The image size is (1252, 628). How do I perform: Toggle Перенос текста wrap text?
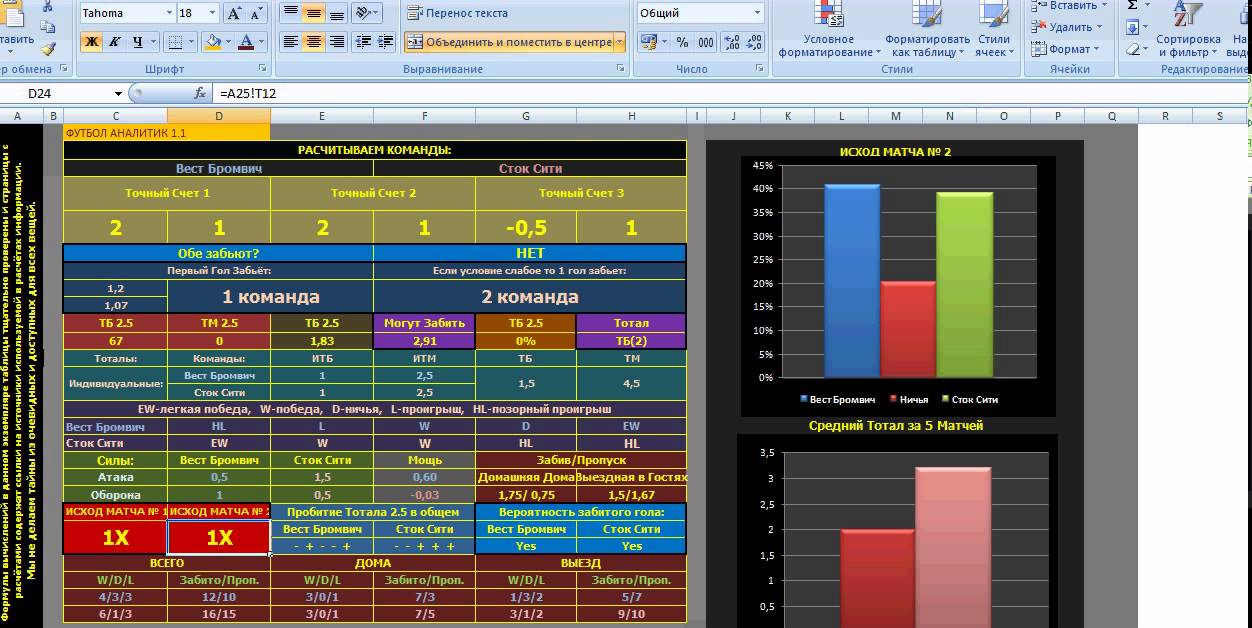point(458,13)
